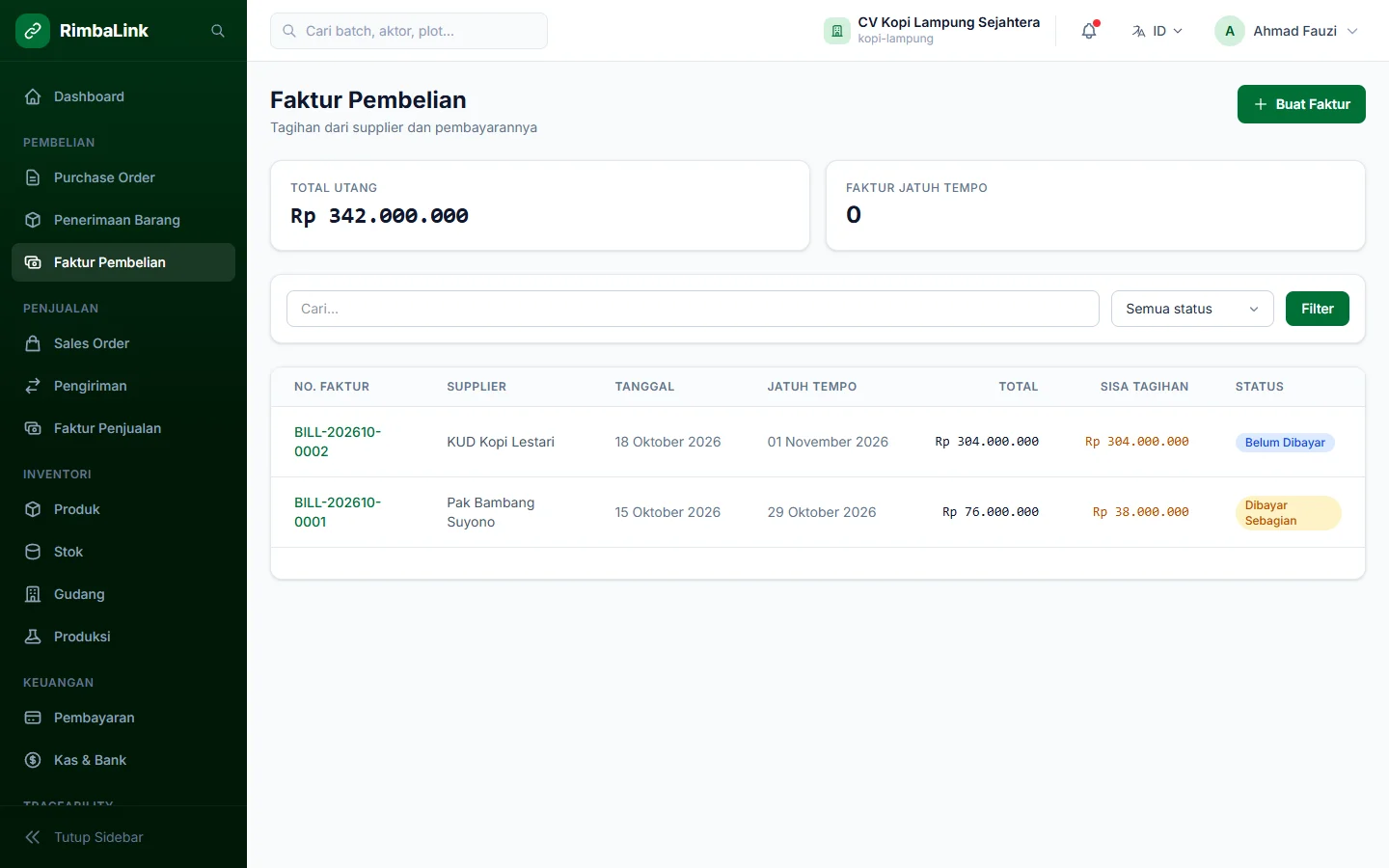
Task: Navigate to Stok menu item
Action: 123,552
